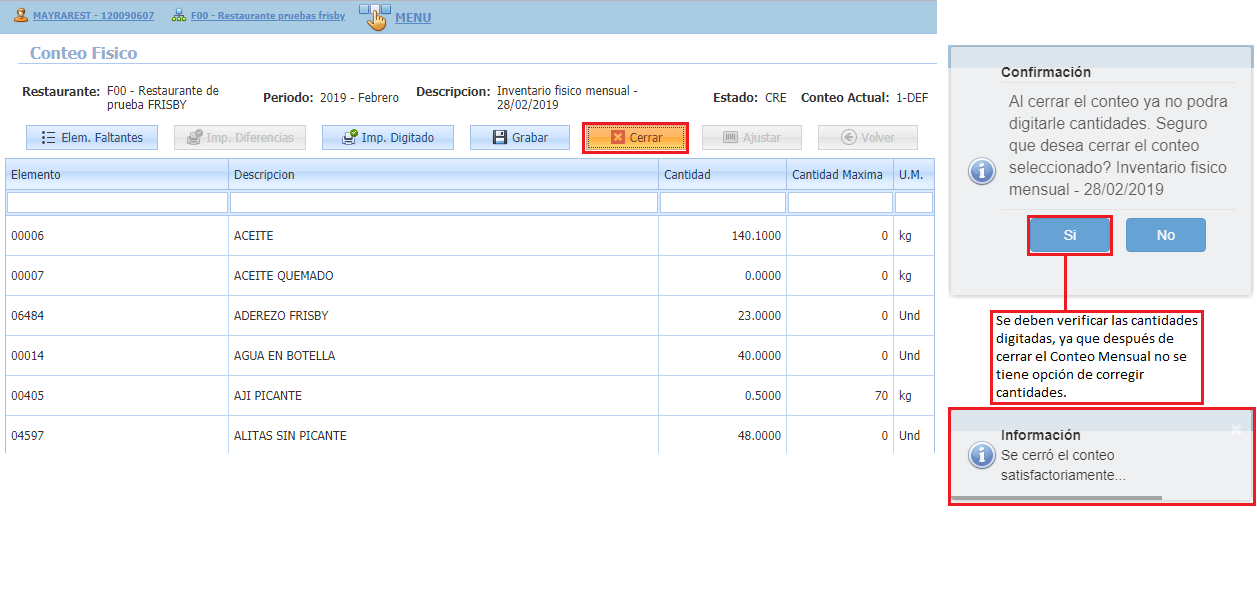Select element code 00405
This screenshot has height=589, width=1257.
(x=117, y=396)
